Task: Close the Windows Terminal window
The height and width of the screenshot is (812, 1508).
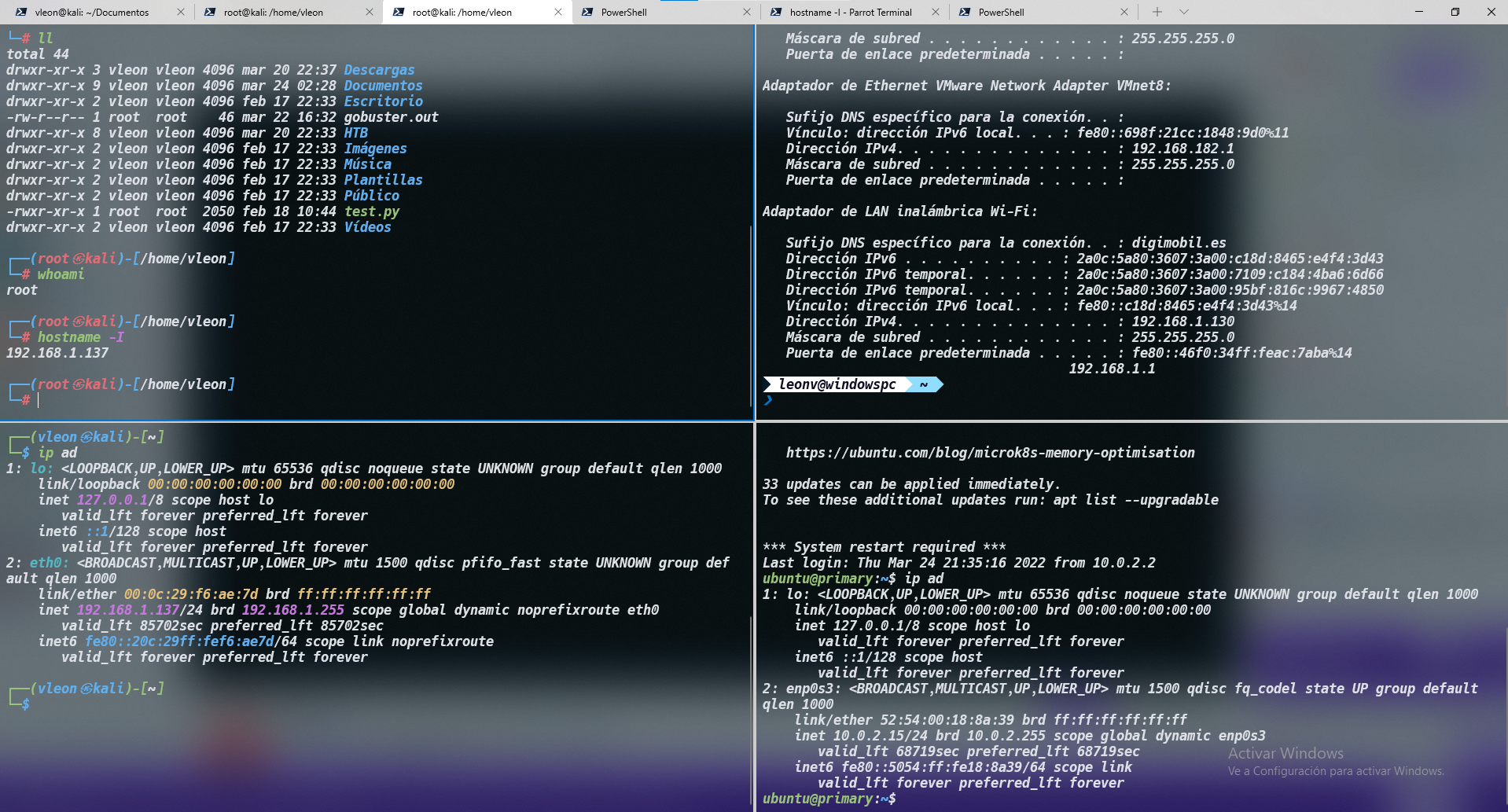Action: (x=1491, y=12)
